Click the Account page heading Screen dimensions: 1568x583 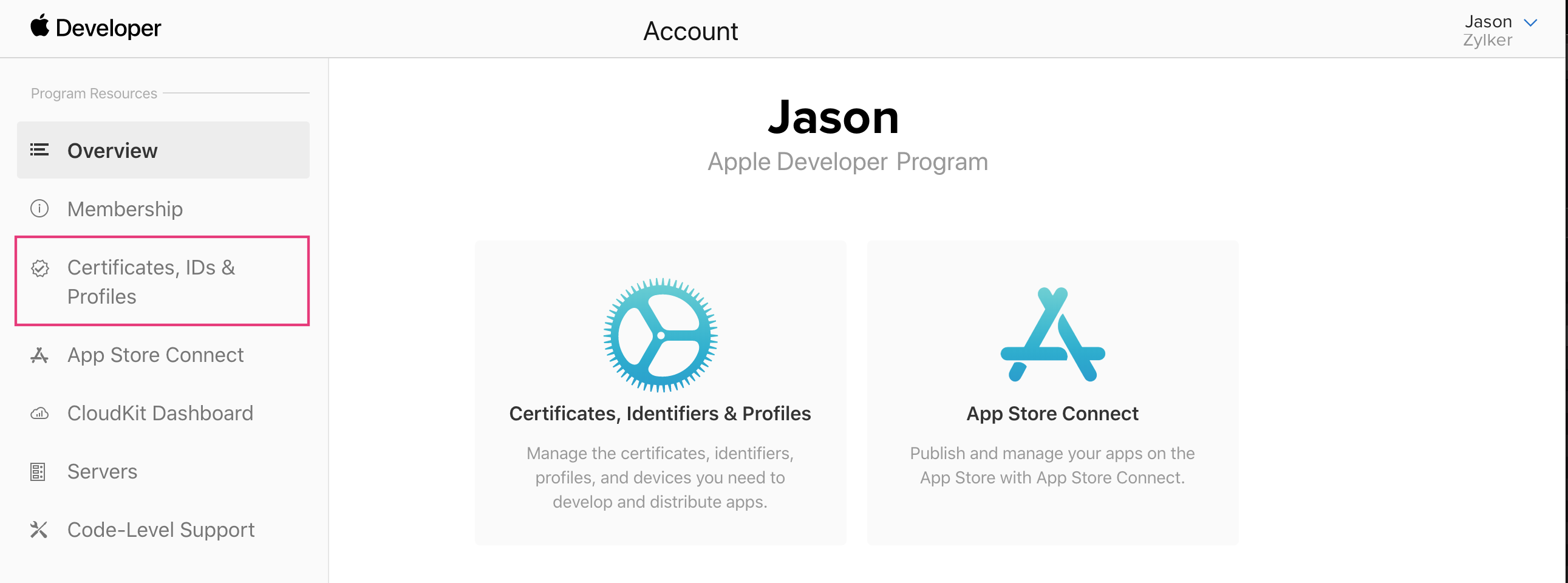pos(690,31)
